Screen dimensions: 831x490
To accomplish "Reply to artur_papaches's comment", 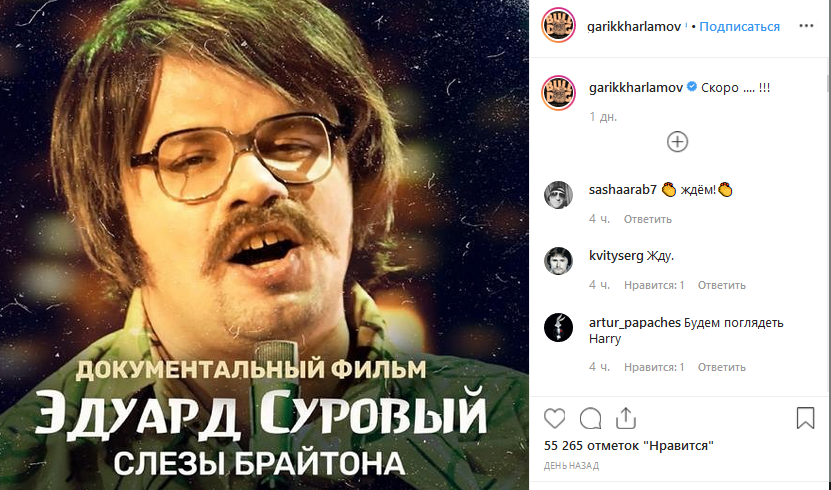I will click(x=721, y=367).
